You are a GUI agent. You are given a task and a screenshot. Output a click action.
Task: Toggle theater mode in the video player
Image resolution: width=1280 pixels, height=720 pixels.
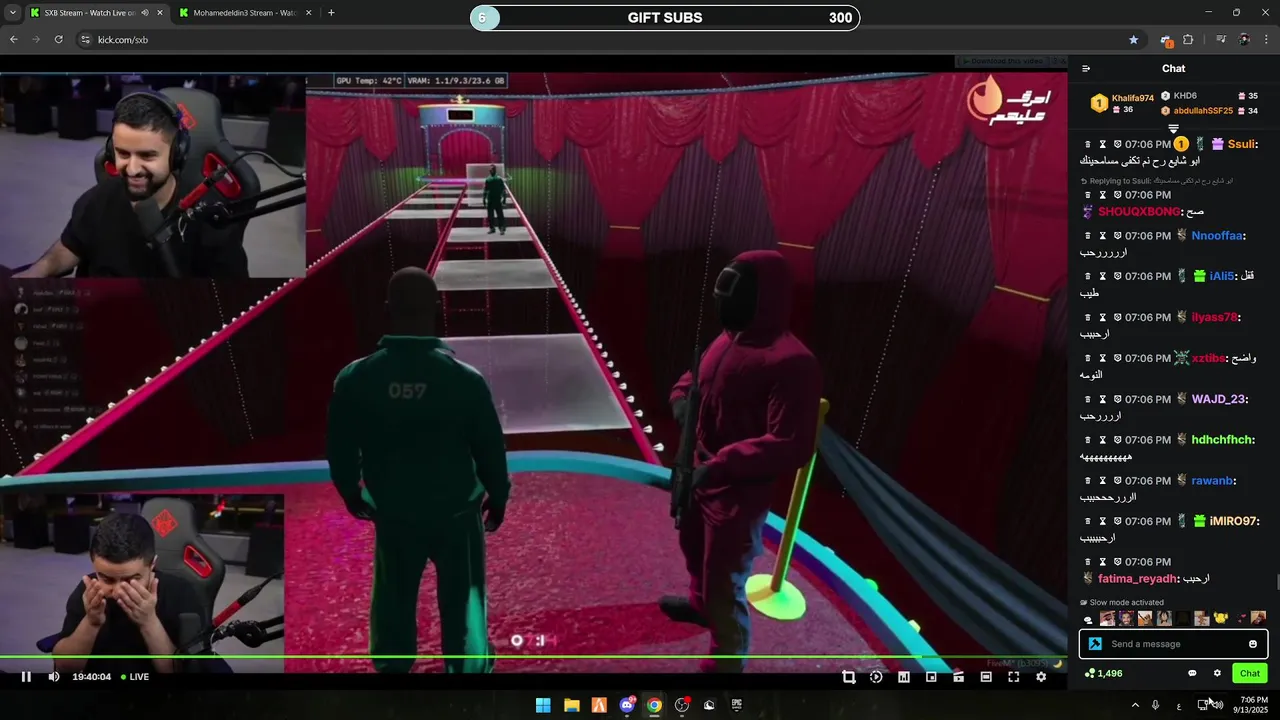(x=986, y=677)
